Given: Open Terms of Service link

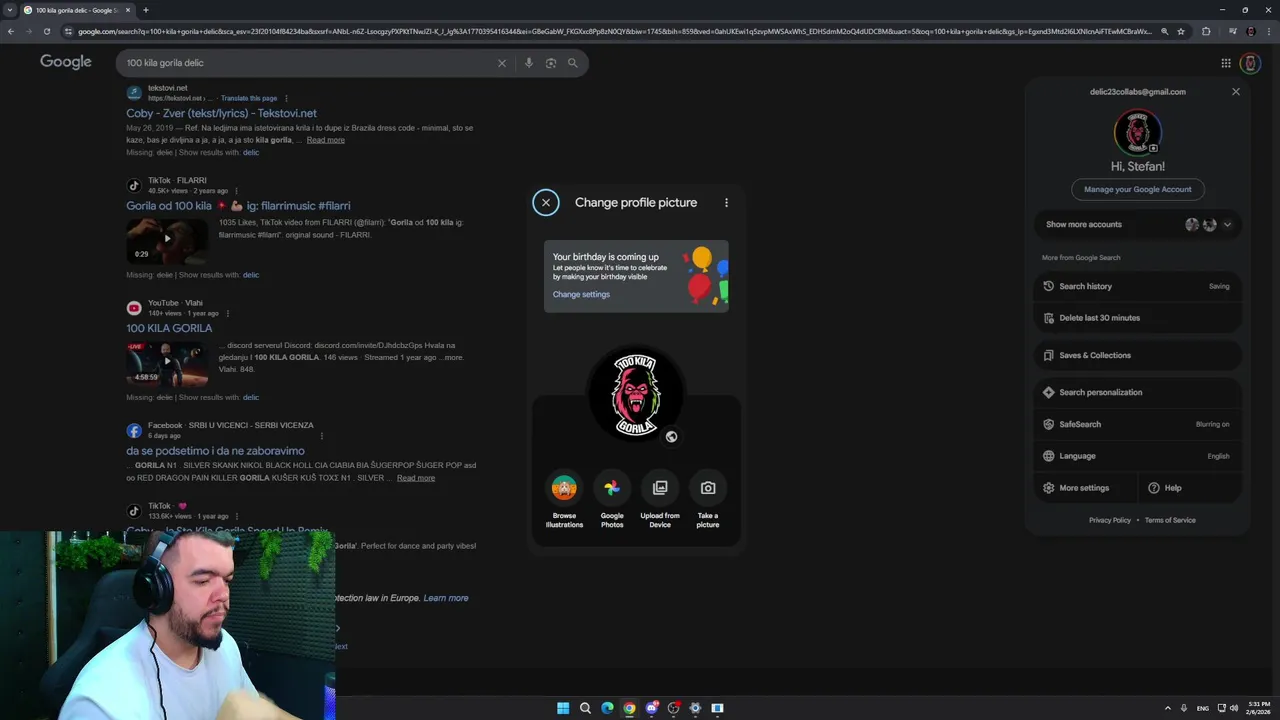Looking at the screenshot, I should click(x=1170, y=520).
